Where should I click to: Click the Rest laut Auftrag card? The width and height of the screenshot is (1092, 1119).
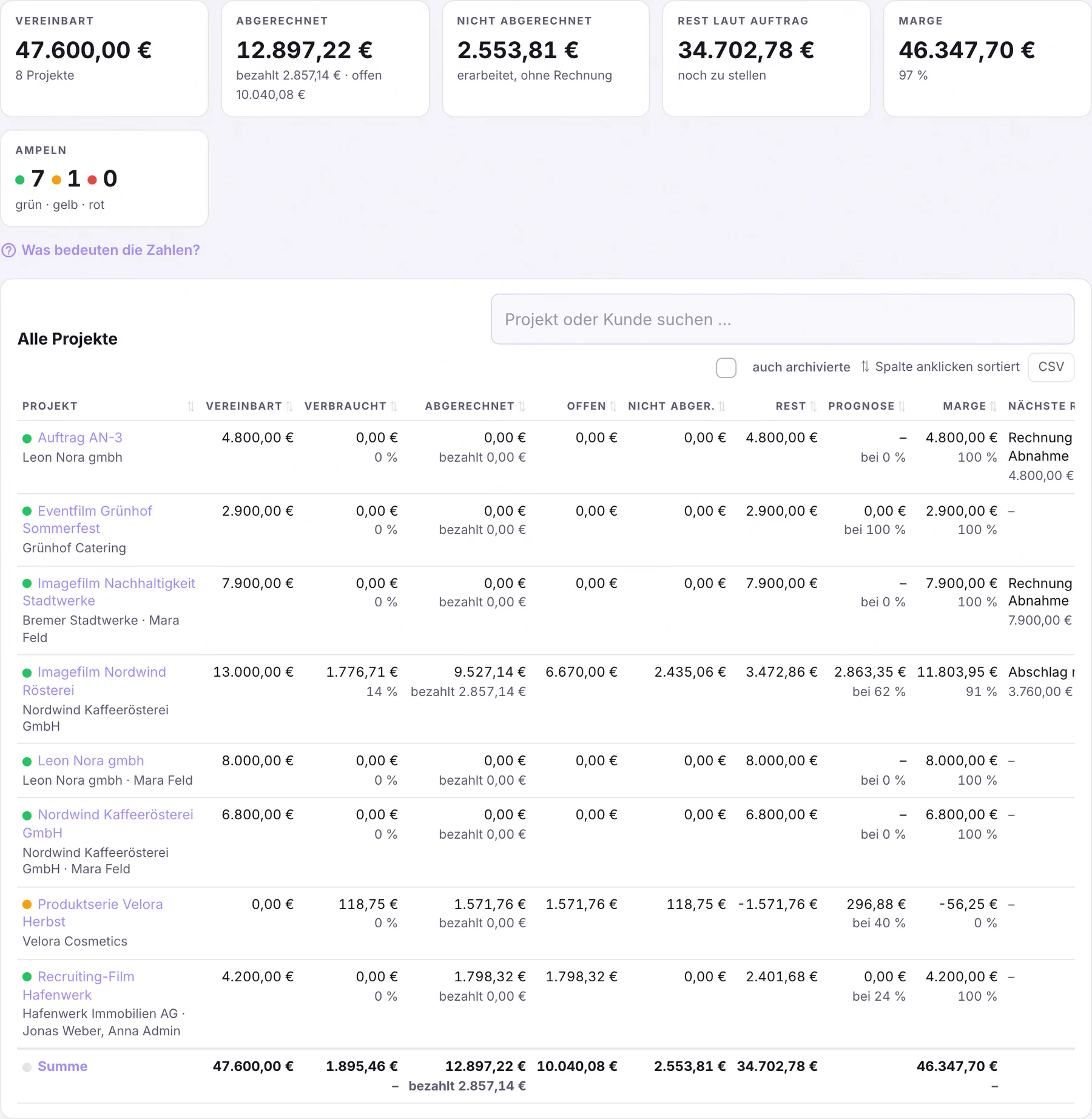pyautogui.click(x=766, y=58)
